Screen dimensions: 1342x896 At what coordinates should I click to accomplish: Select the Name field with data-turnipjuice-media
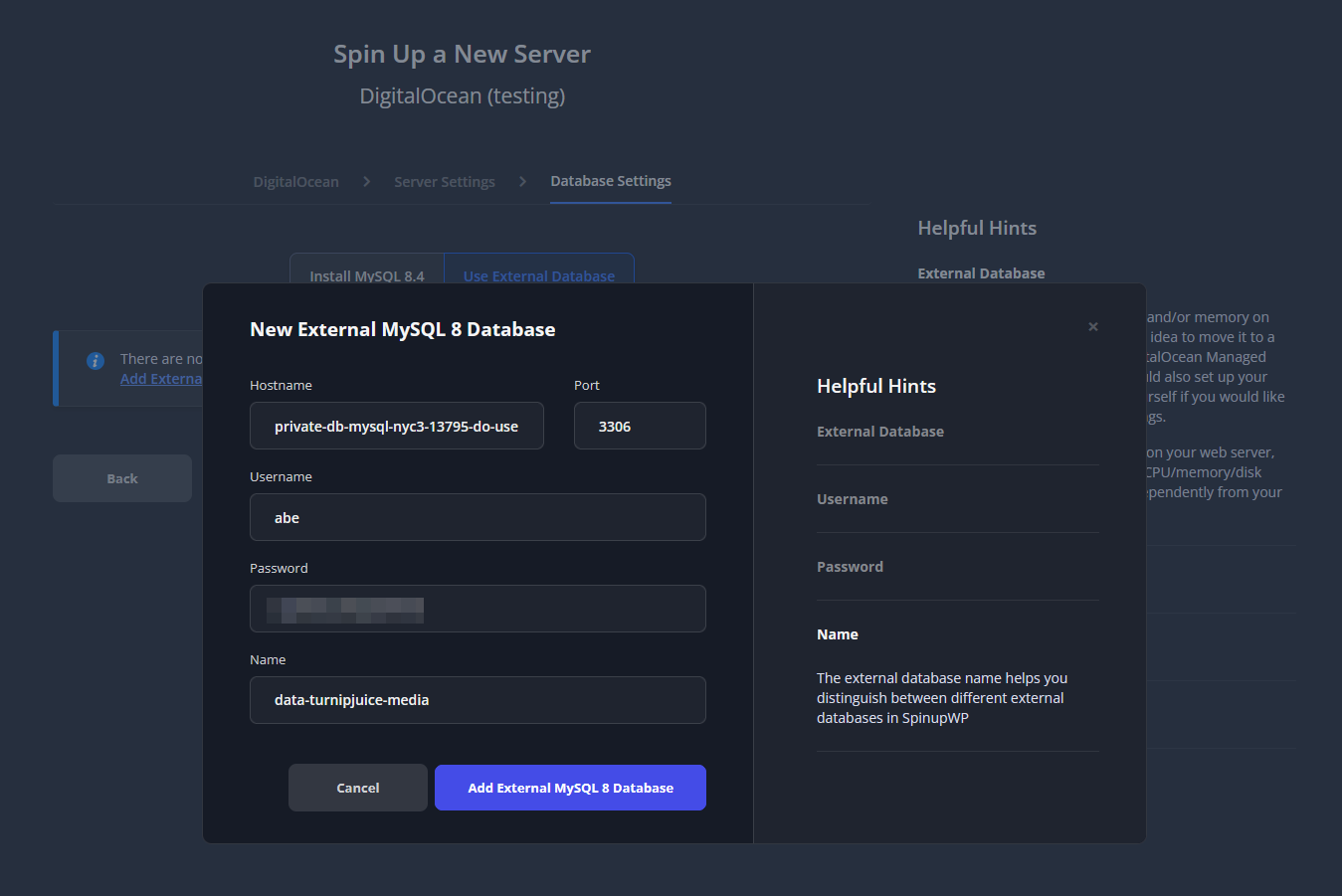(x=478, y=701)
